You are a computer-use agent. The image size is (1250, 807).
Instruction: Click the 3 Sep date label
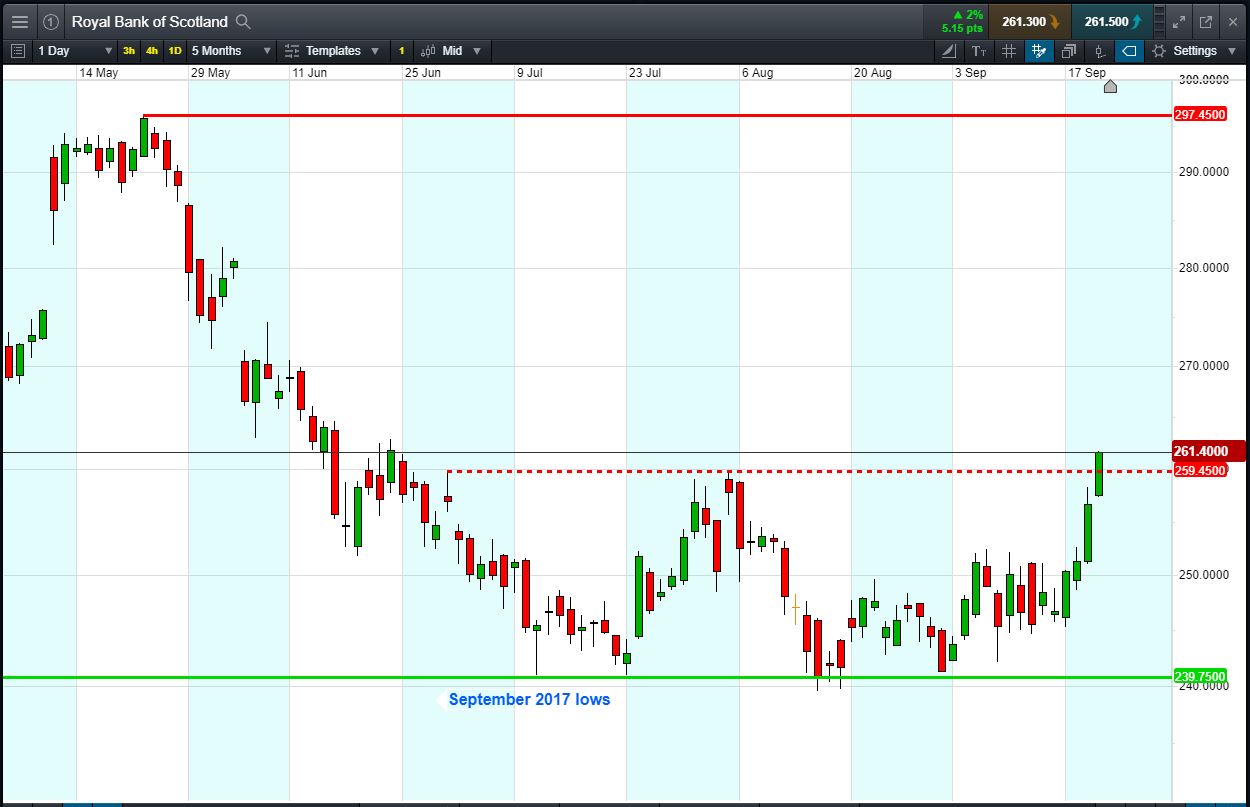tap(970, 73)
